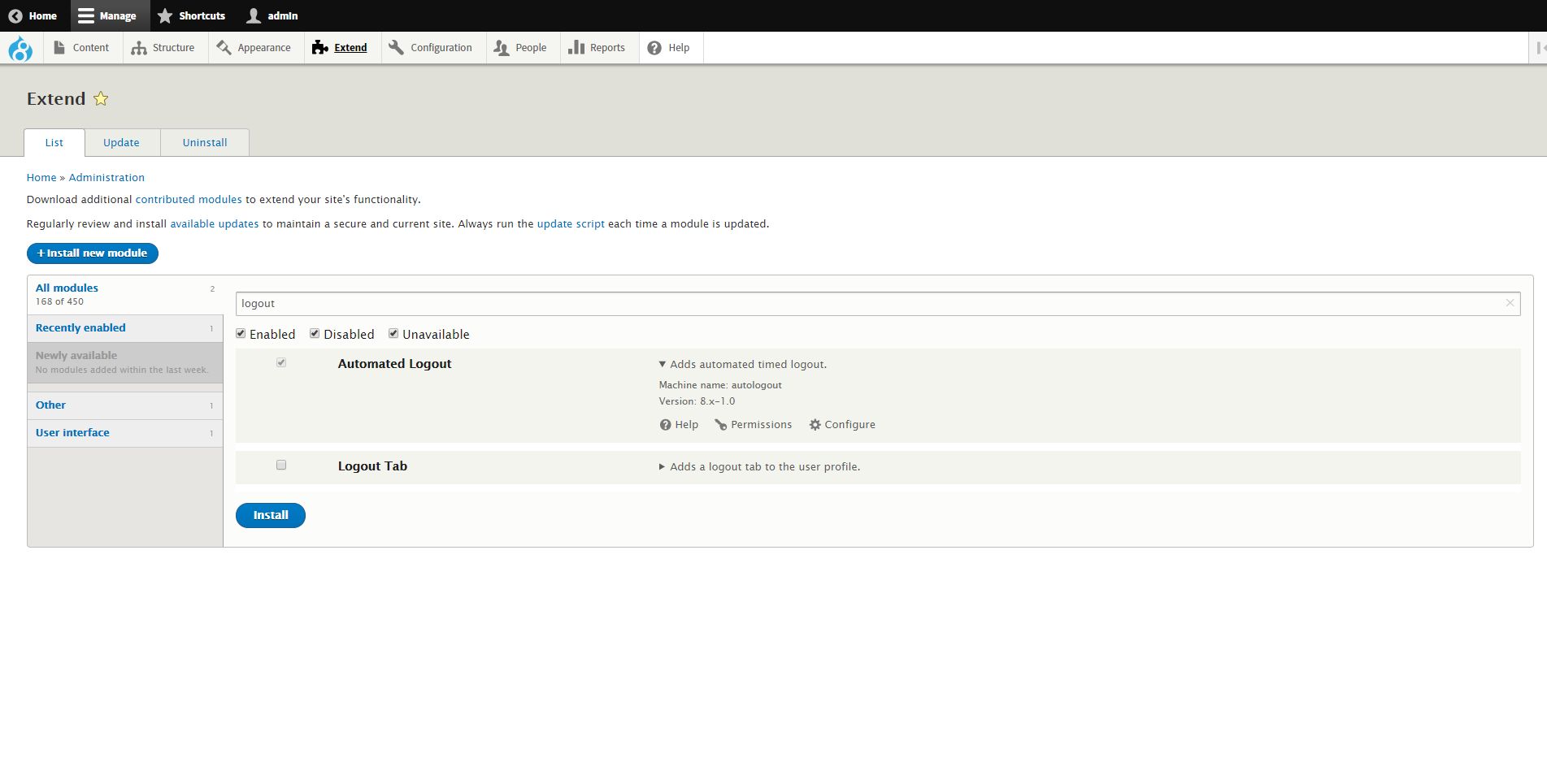
Task: Check the Logout Tab module checkbox
Action: 281,466
